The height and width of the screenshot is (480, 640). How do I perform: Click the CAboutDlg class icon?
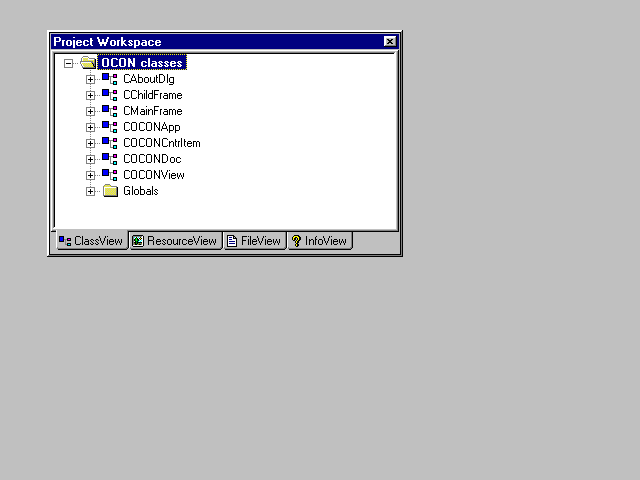click(x=110, y=79)
